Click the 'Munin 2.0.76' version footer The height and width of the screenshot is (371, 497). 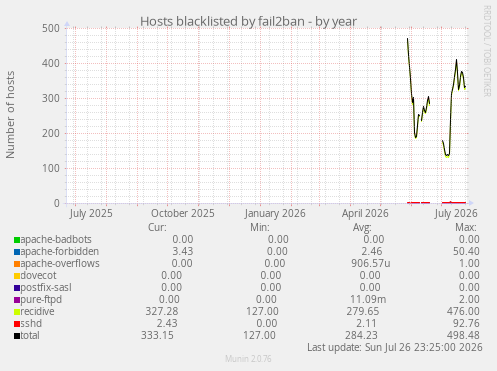[x=248, y=359]
